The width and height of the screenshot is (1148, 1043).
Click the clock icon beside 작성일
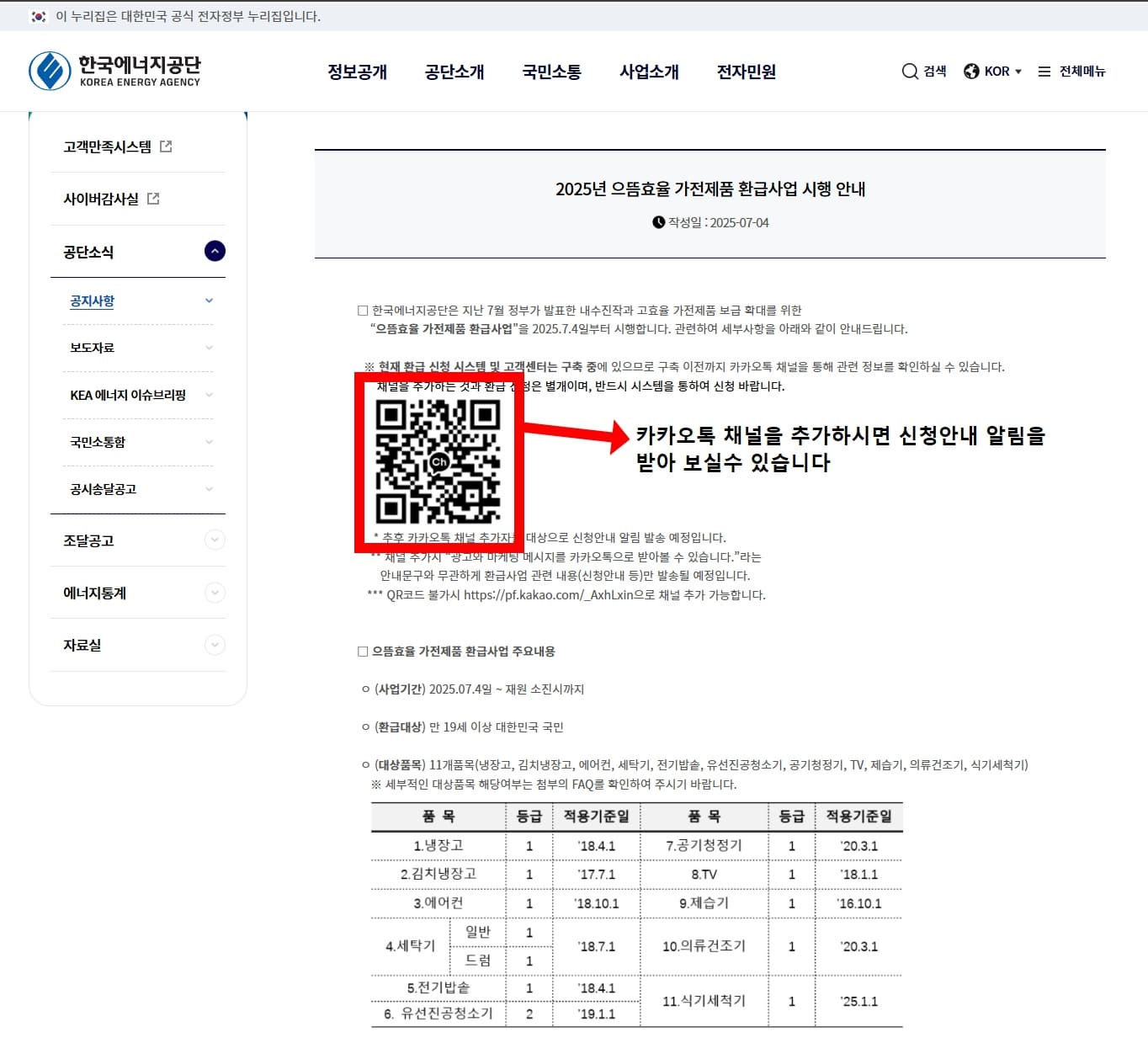(x=658, y=222)
